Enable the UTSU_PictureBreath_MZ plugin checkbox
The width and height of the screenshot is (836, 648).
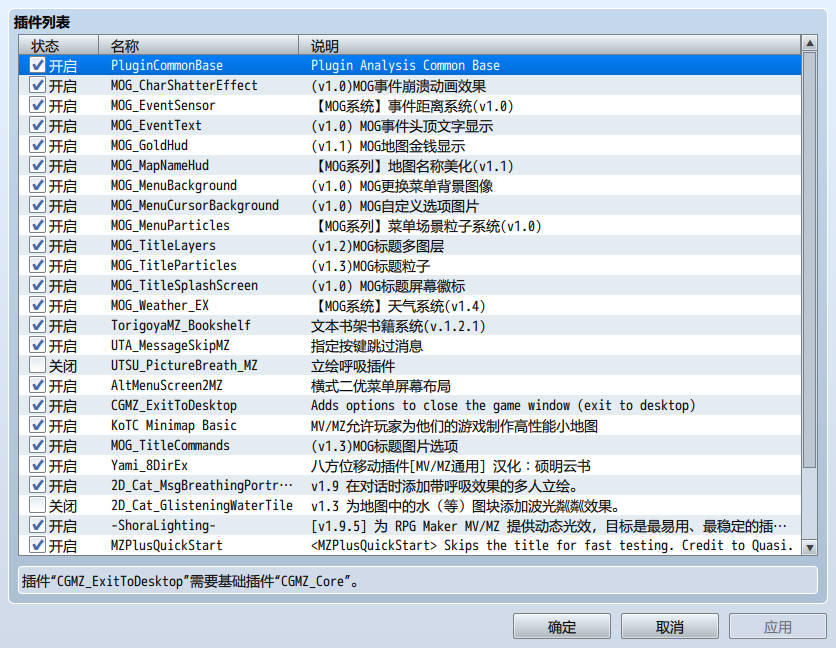click(37, 365)
